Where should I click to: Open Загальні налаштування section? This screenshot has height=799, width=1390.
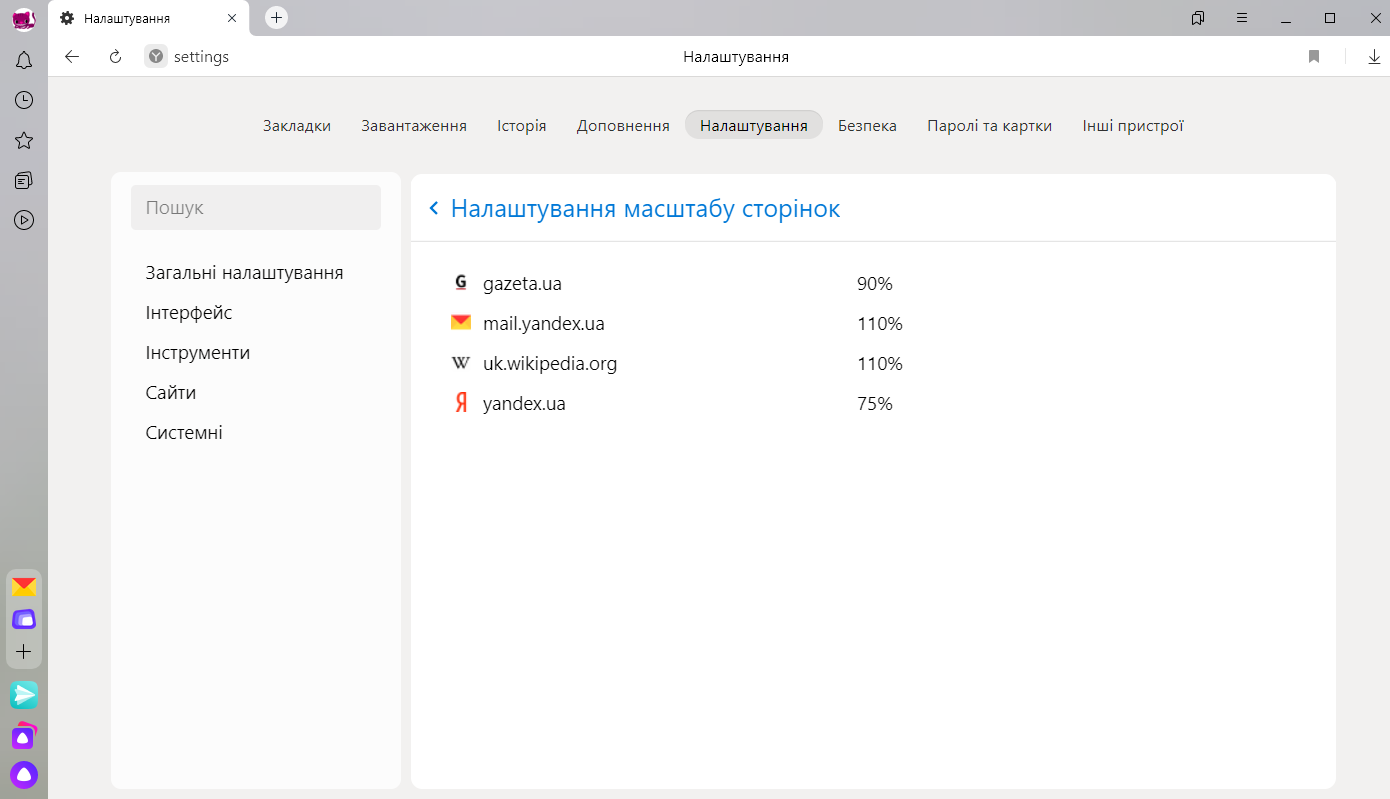point(244,272)
